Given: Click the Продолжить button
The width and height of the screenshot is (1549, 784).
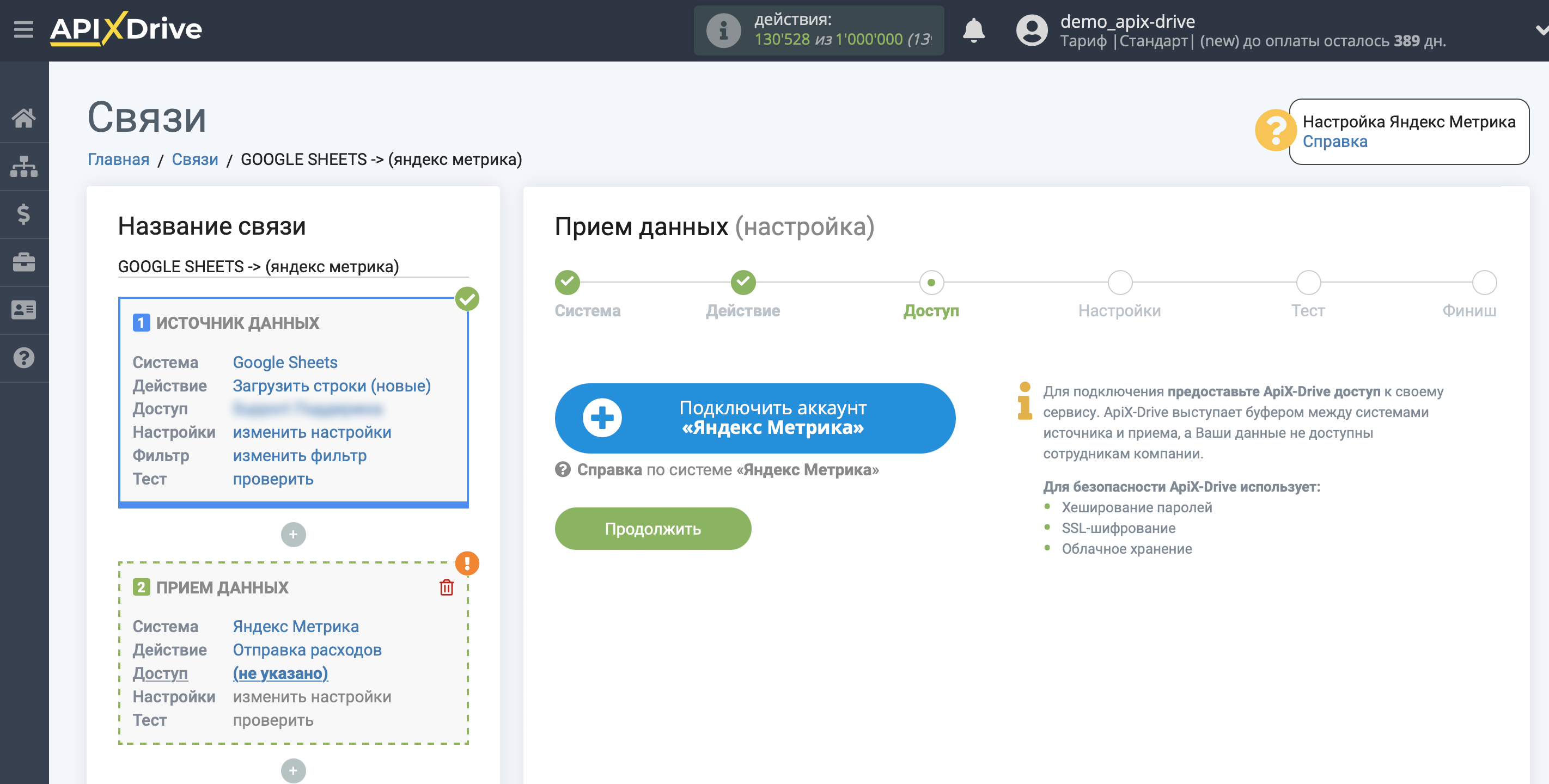Looking at the screenshot, I should click(x=652, y=529).
